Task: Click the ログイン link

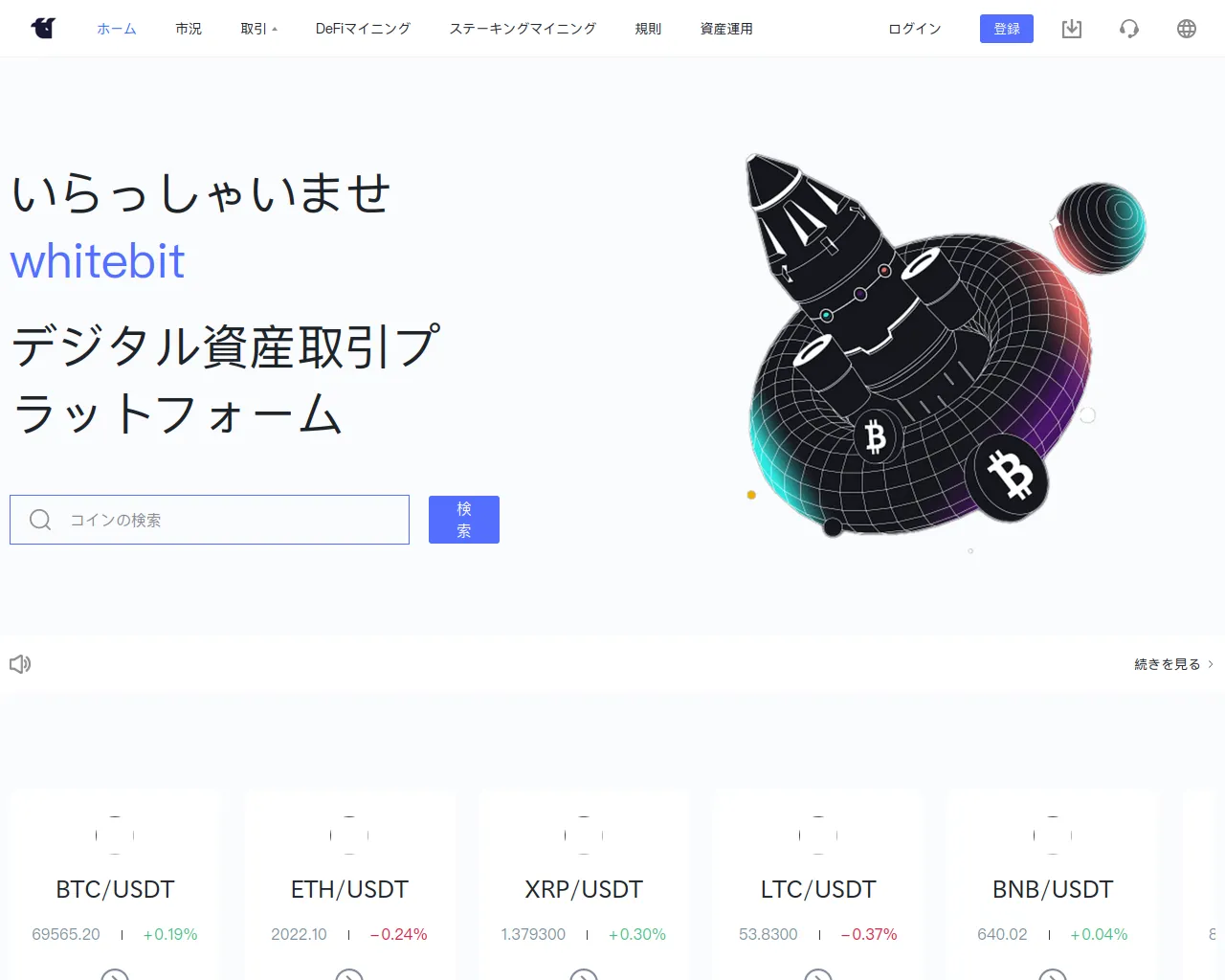Action: click(x=915, y=29)
